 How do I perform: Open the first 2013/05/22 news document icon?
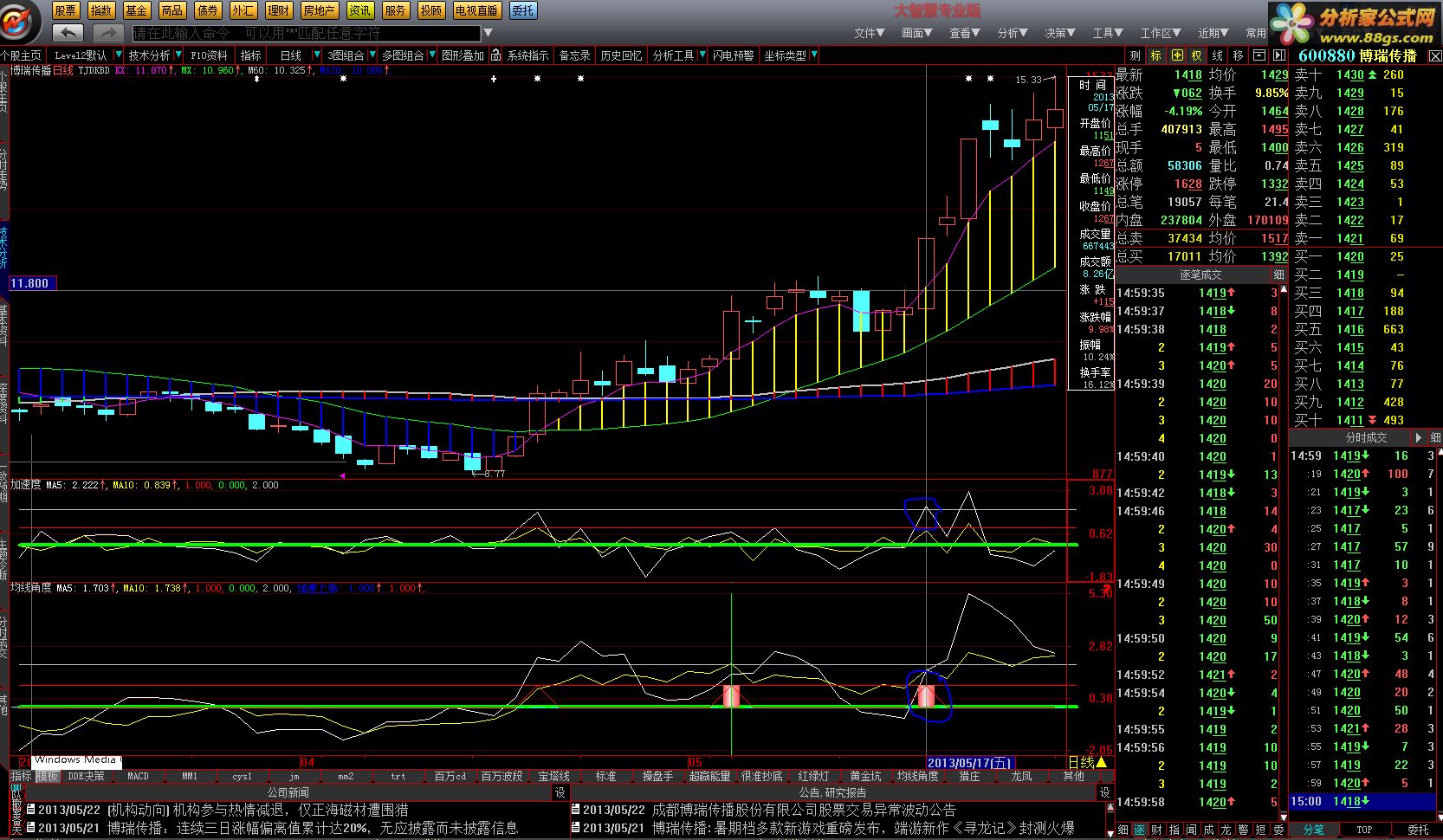pyautogui.click(x=31, y=811)
